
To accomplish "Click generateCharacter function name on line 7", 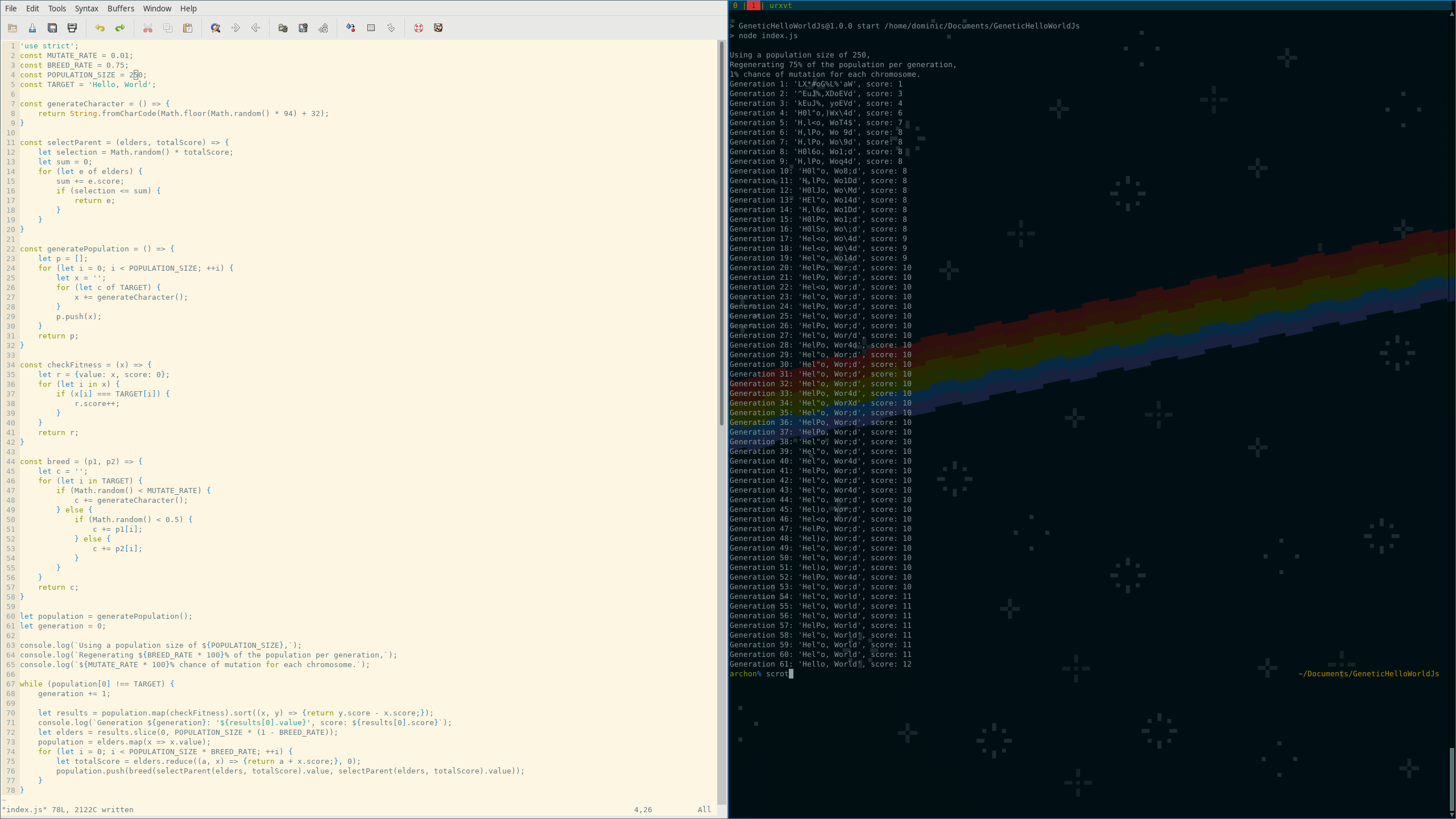I will (x=85, y=104).
